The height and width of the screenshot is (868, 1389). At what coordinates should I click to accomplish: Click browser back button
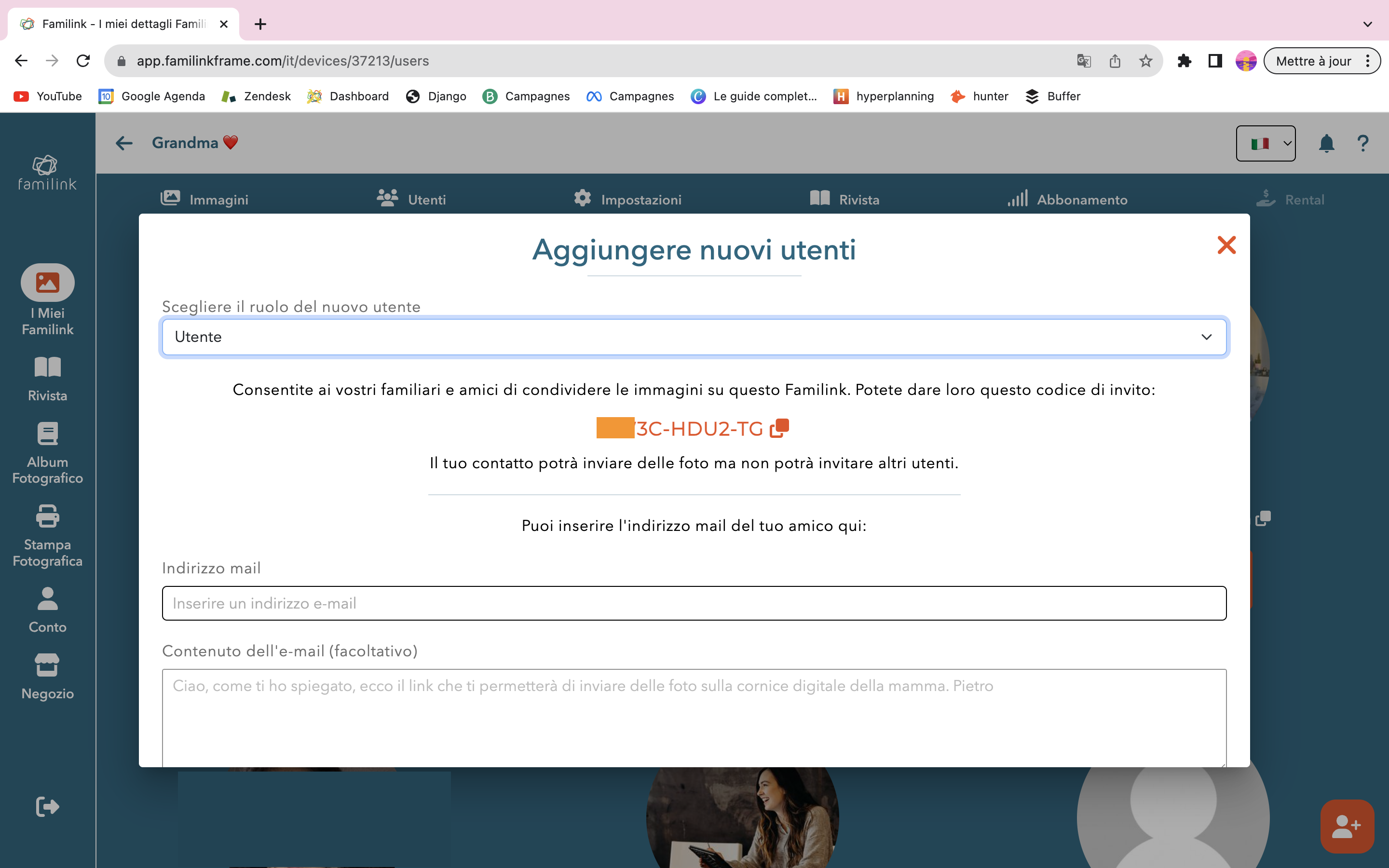pyautogui.click(x=21, y=61)
